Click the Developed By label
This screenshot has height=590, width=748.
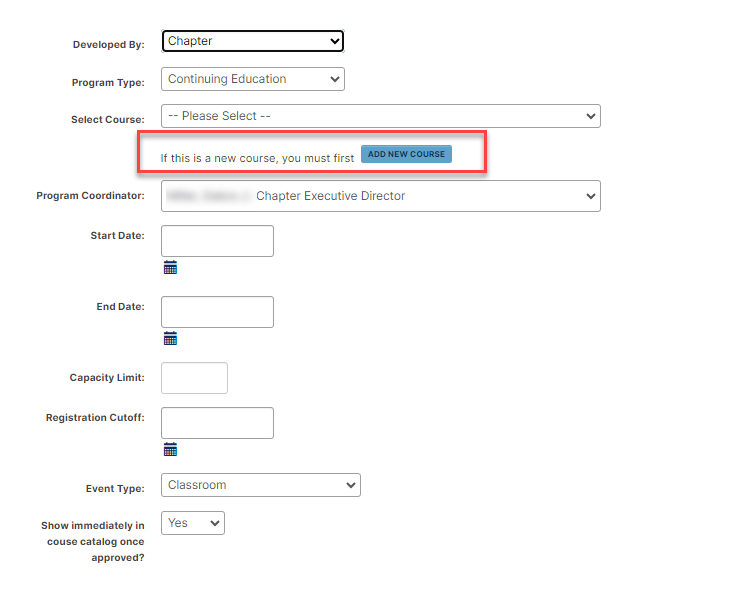tap(108, 44)
